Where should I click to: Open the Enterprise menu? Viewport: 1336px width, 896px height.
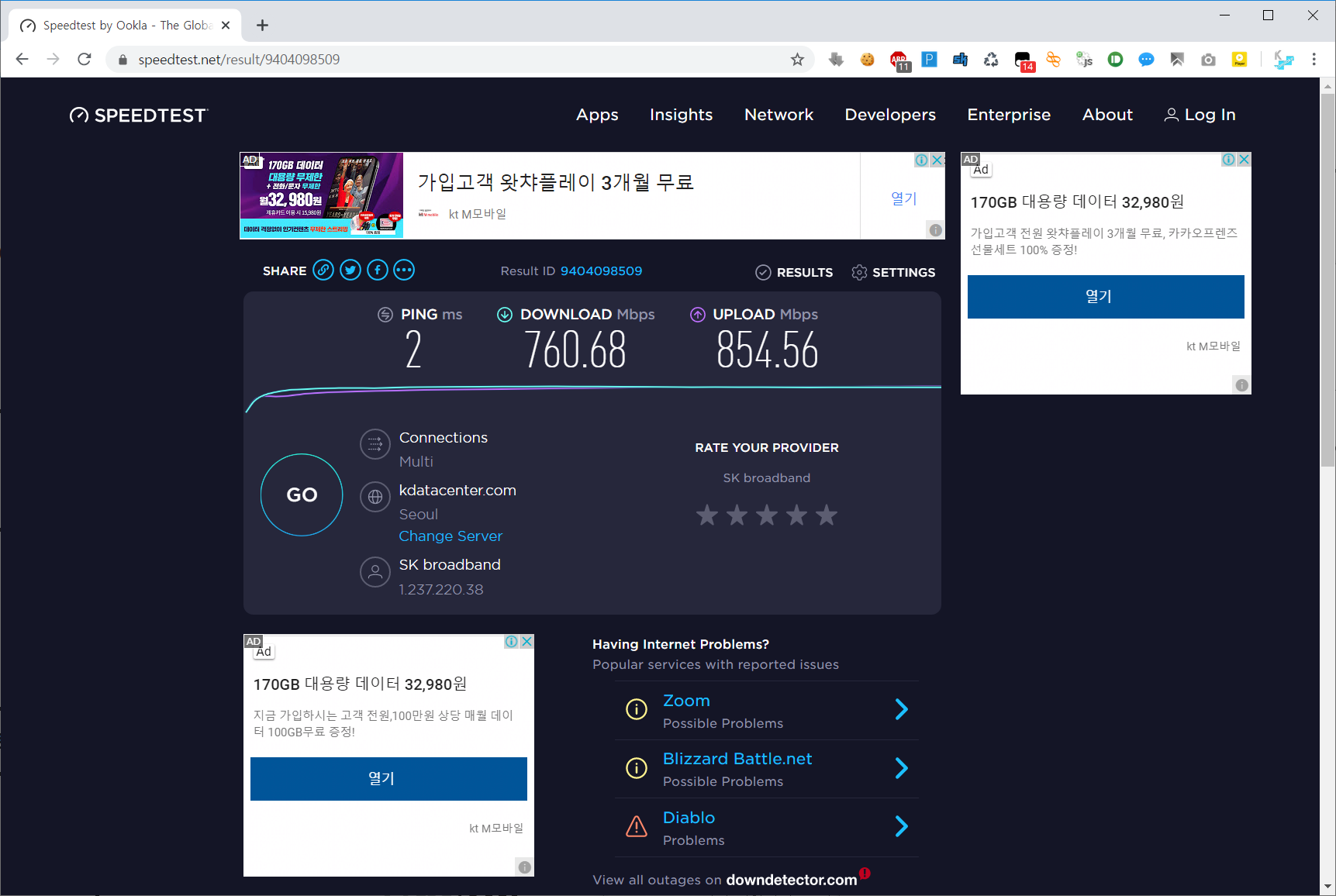[x=1009, y=115]
